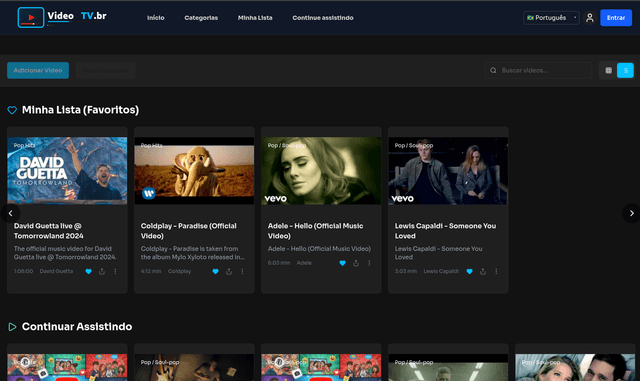
Task: Share the David Guetta video
Action: [102, 272]
